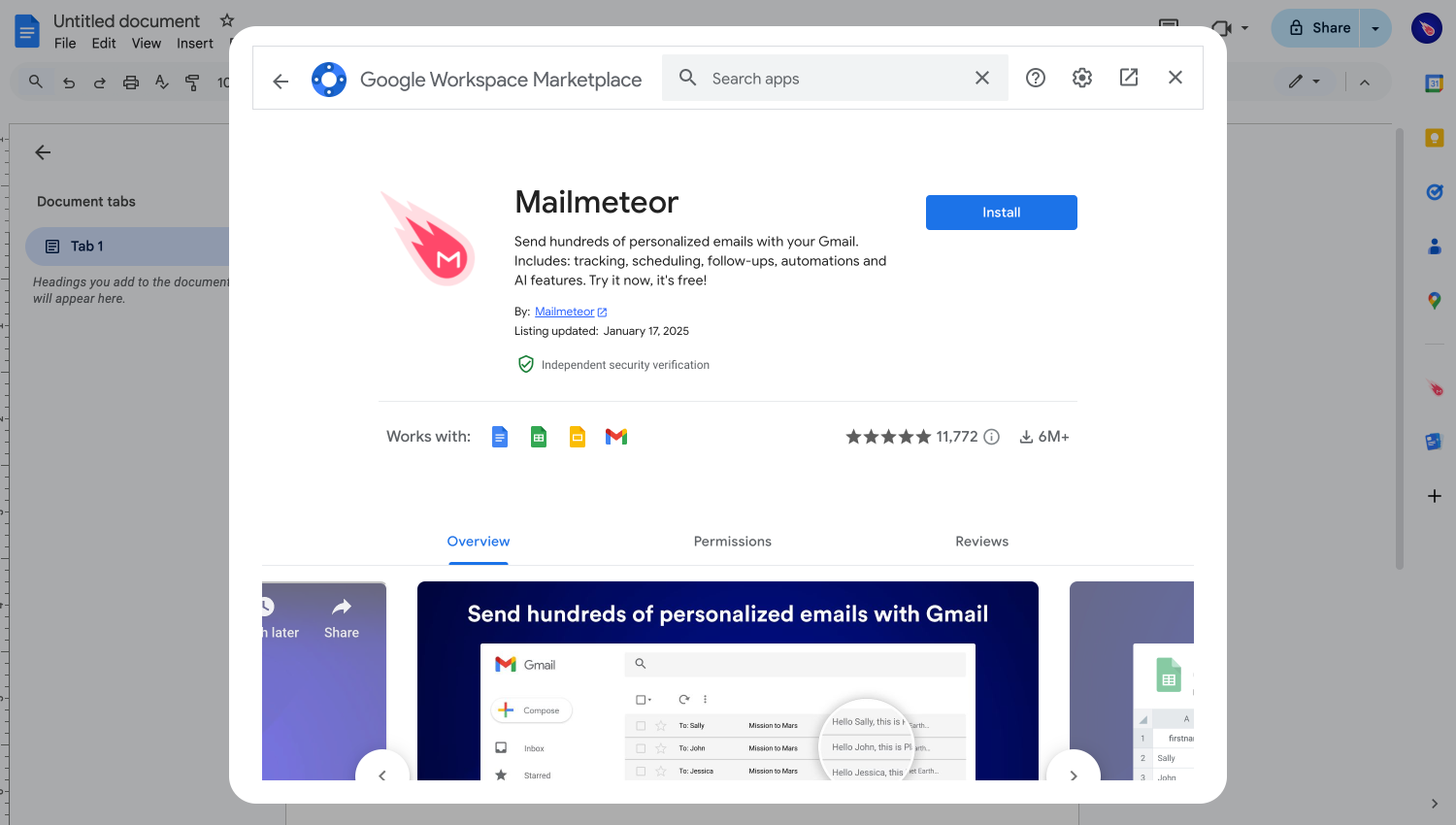1456x825 pixels.
Task: Open the left video thumbnail with Share
Action: click(x=324, y=680)
